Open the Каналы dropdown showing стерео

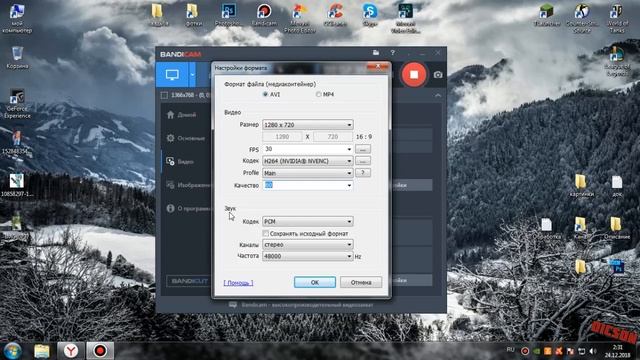click(308, 244)
